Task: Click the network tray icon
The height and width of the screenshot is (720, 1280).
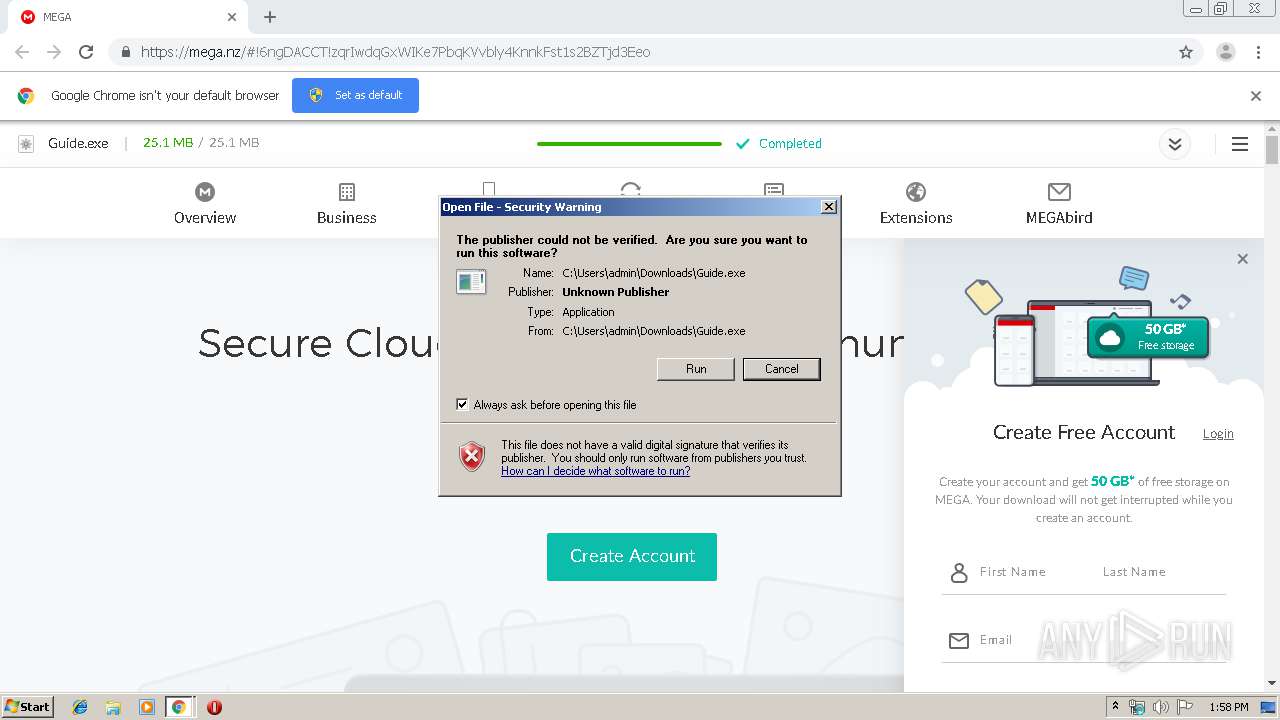Action: click(x=1137, y=707)
